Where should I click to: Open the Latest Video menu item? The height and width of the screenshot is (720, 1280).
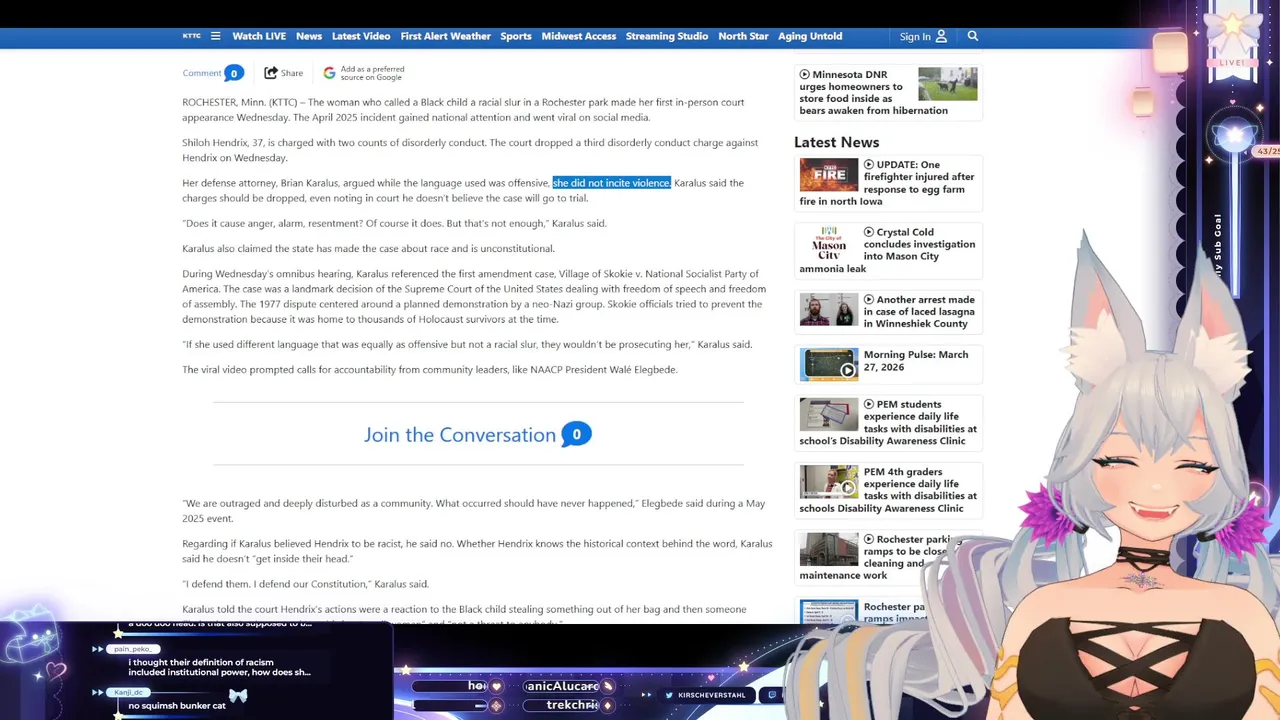[361, 36]
